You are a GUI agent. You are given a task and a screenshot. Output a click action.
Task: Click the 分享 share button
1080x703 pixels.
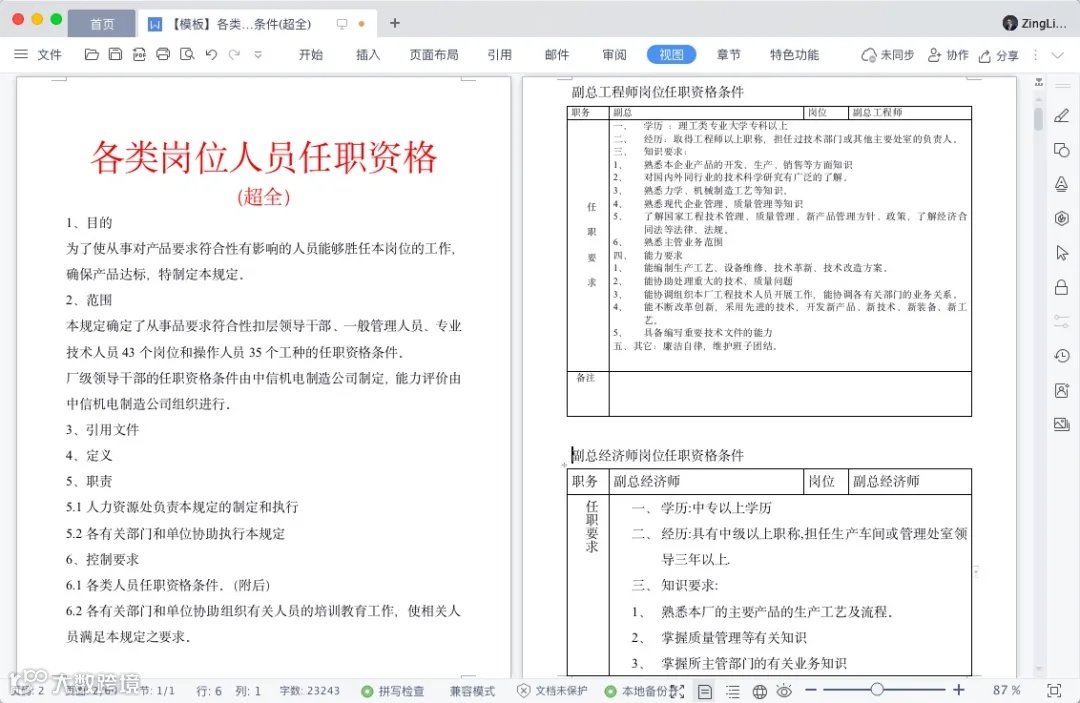pos(998,56)
